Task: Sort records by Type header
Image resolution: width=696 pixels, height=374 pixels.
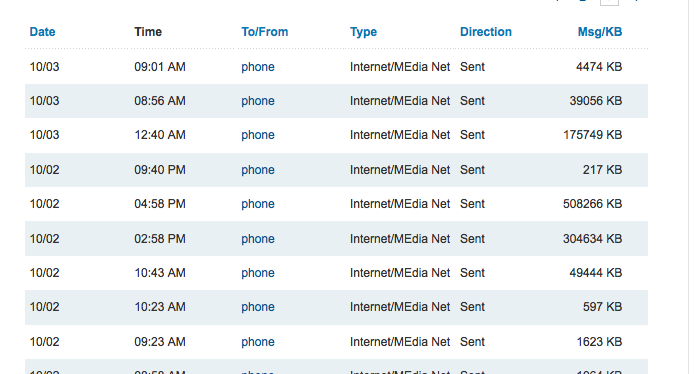Action: pos(363,32)
